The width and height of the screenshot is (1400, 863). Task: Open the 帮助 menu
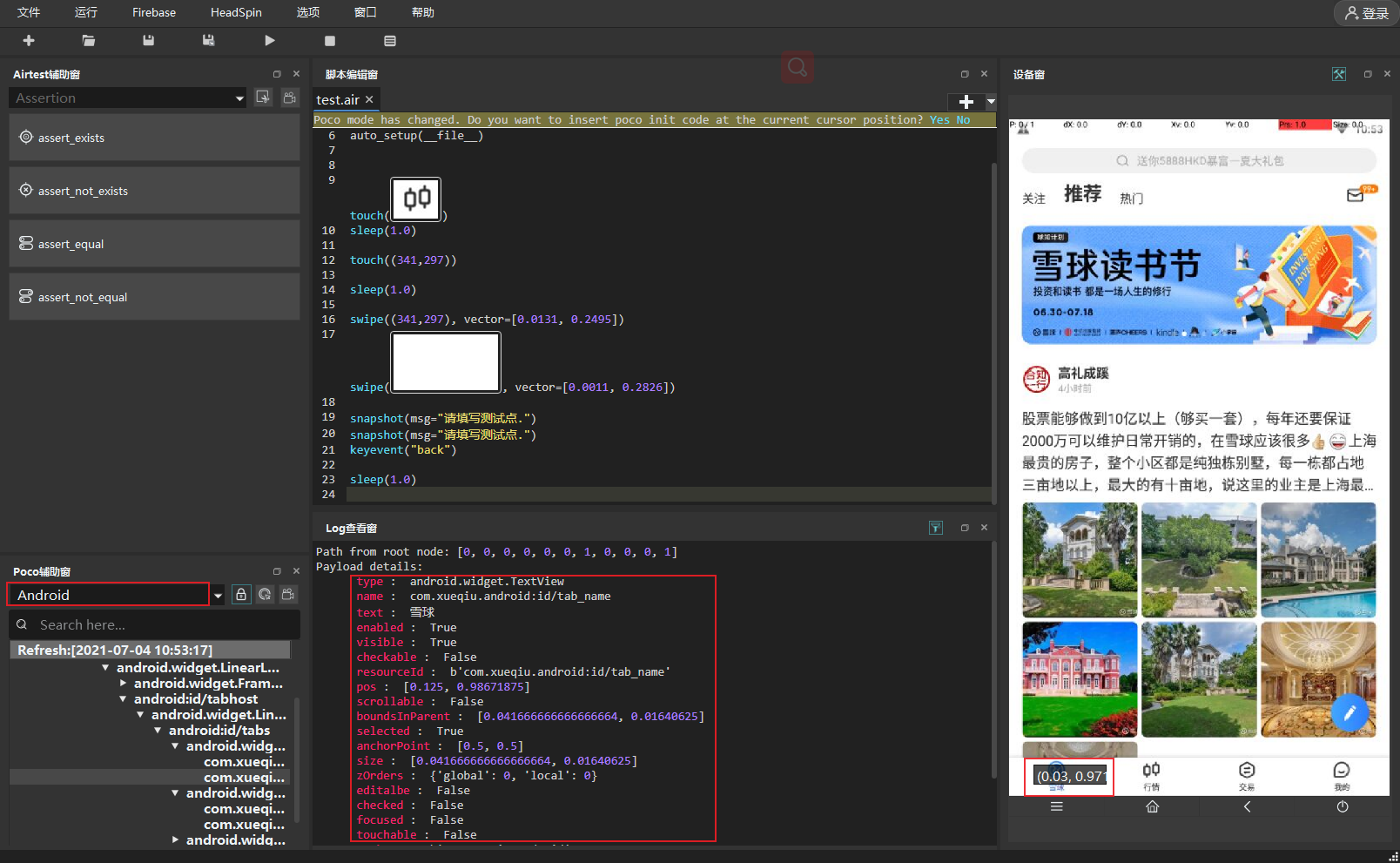point(423,12)
